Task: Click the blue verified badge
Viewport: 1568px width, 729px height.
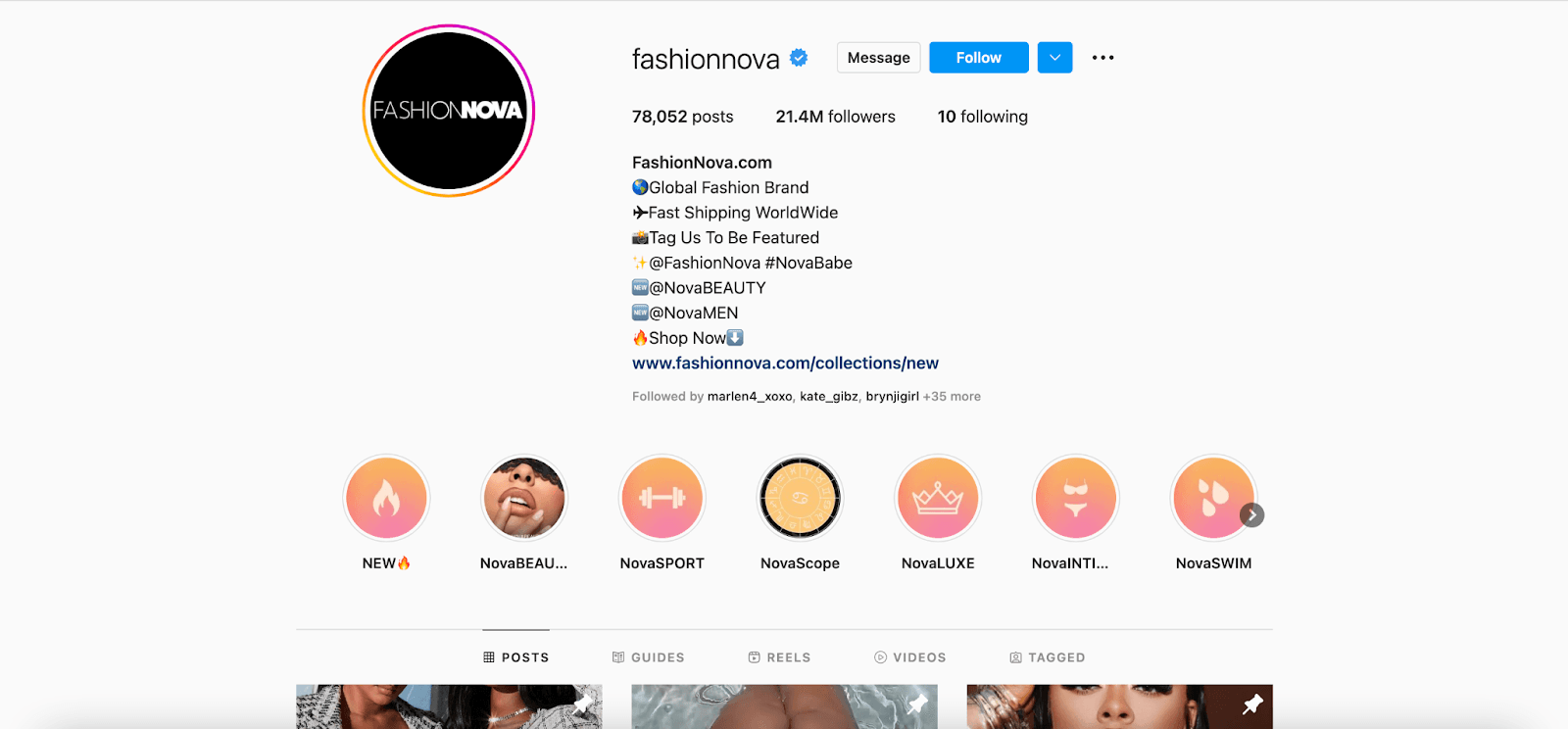Action: [799, 58]
